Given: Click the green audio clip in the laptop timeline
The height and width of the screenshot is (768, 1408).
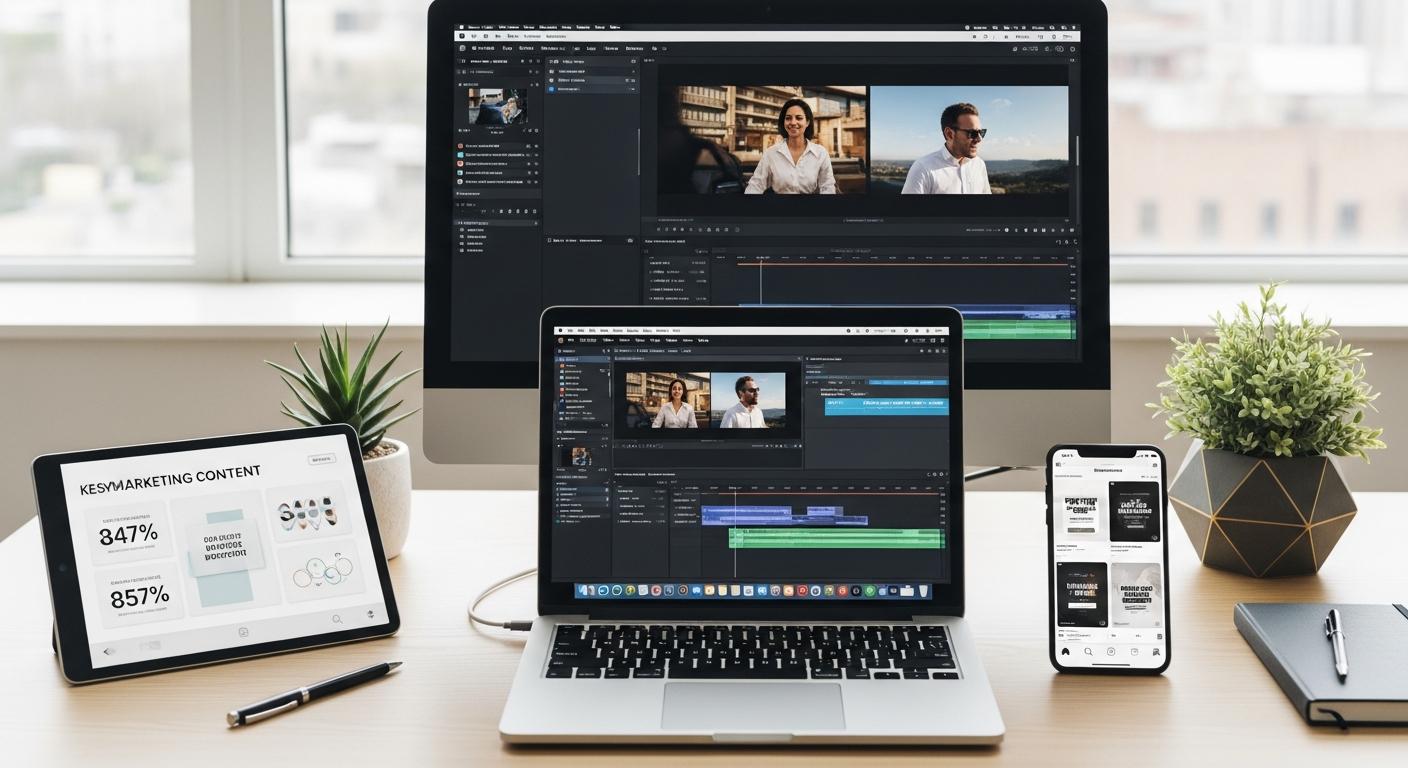Looking at the screenshot, I should 836,538.
